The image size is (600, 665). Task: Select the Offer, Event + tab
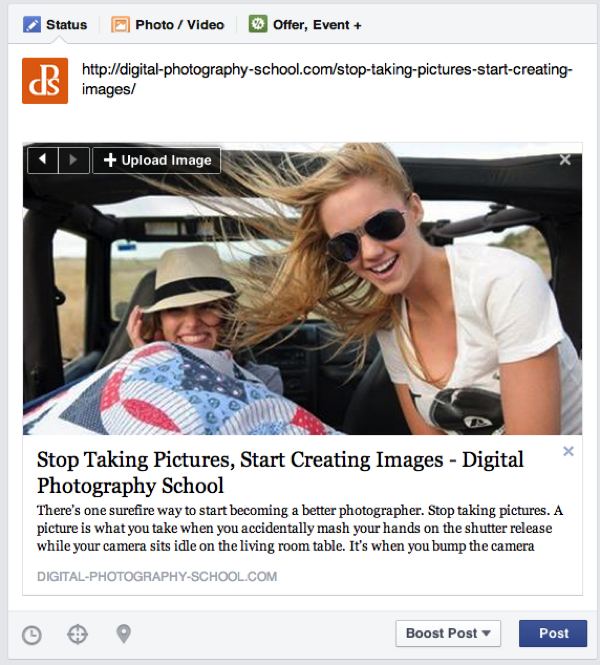pos(305,24)
